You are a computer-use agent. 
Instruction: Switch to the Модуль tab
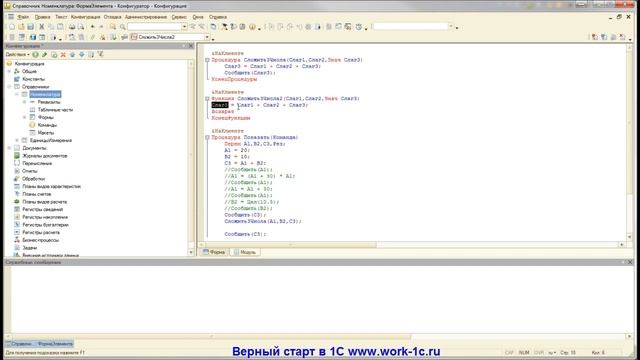245,252
